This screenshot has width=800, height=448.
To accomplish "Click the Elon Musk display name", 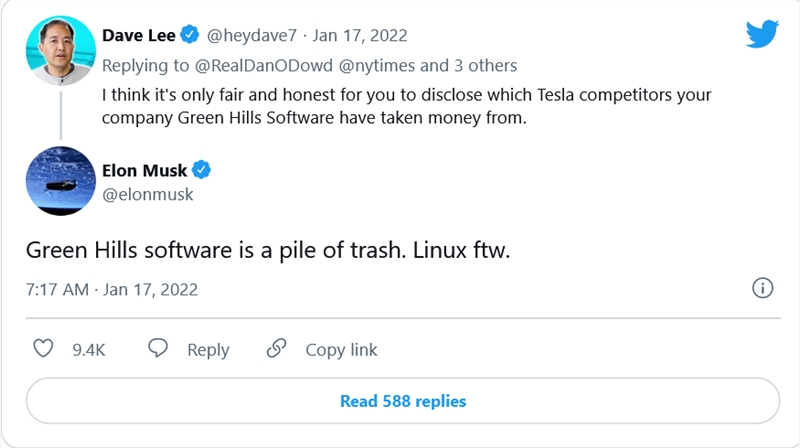I will (x=144, y=170).
